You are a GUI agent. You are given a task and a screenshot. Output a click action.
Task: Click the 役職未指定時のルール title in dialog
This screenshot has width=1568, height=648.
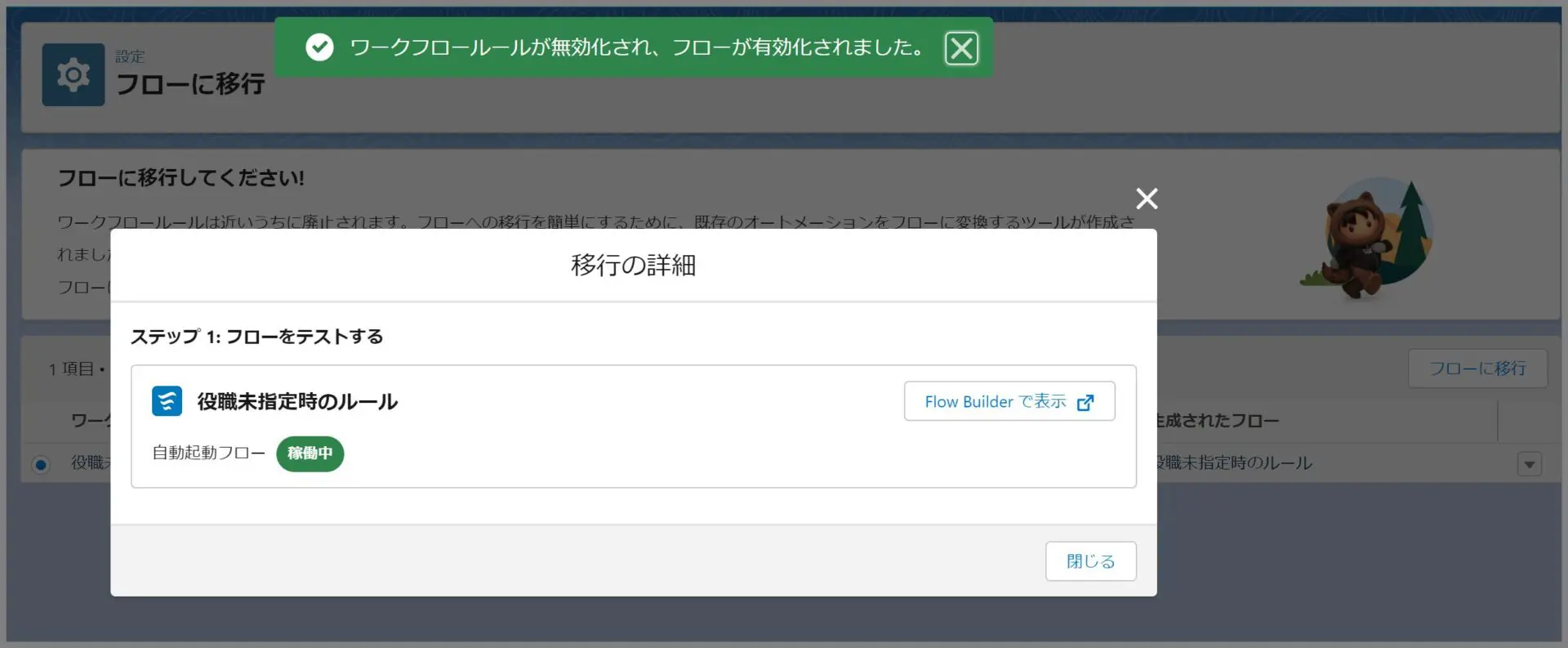click(x=297, y=401)
